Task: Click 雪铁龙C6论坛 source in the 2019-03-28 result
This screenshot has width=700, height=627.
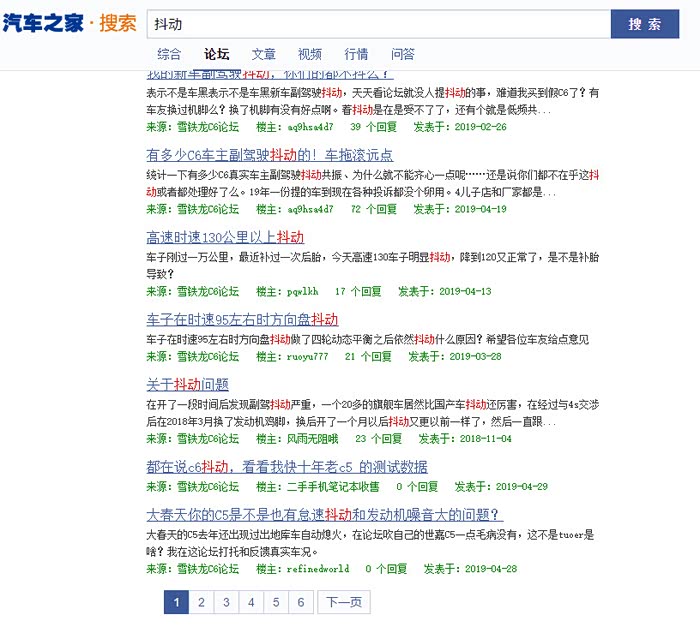Action: 208,356
